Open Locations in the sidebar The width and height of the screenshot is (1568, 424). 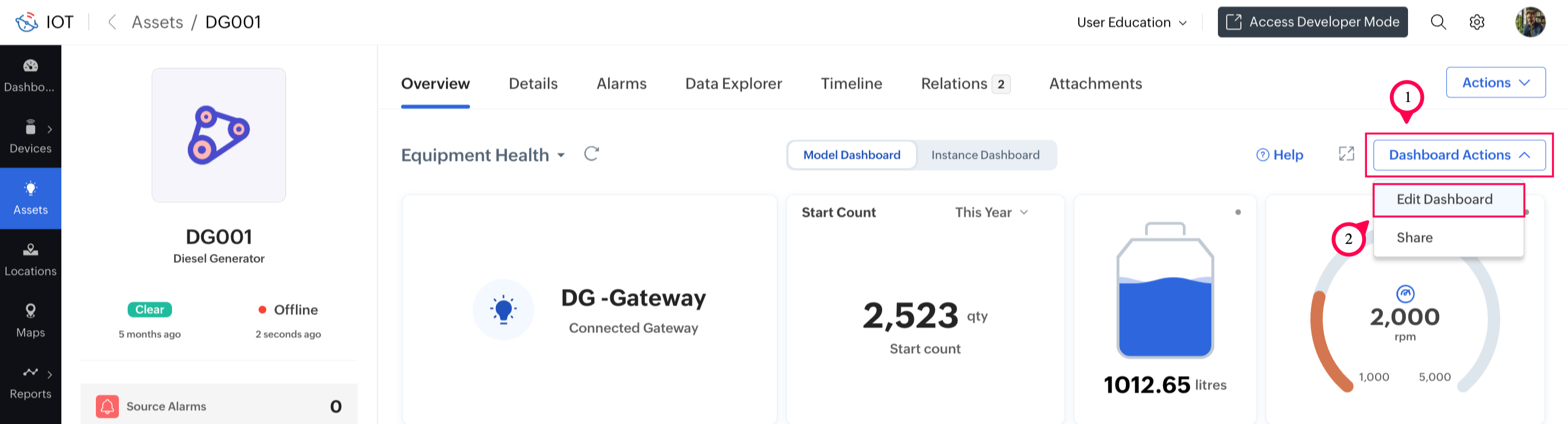tap(31, 260)
